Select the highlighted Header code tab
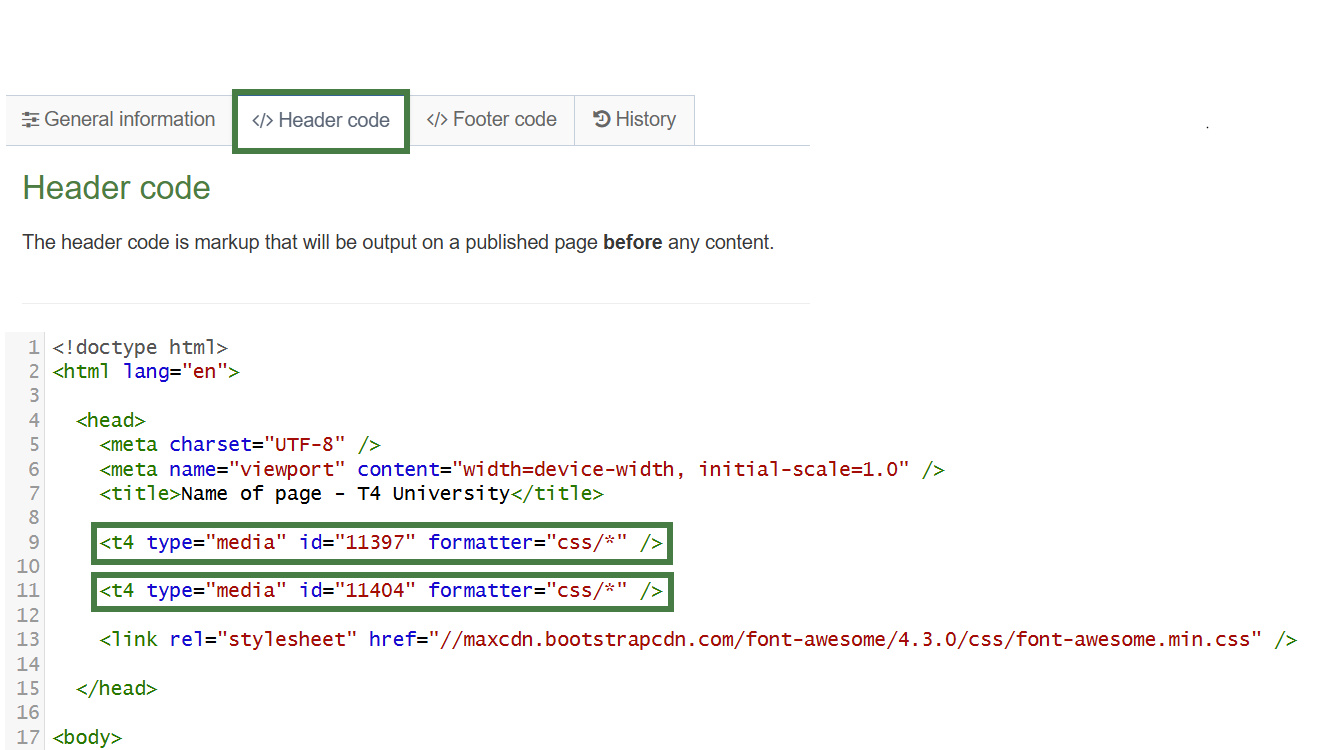The height and width of the screenshot is (750, 1322). 320,120
